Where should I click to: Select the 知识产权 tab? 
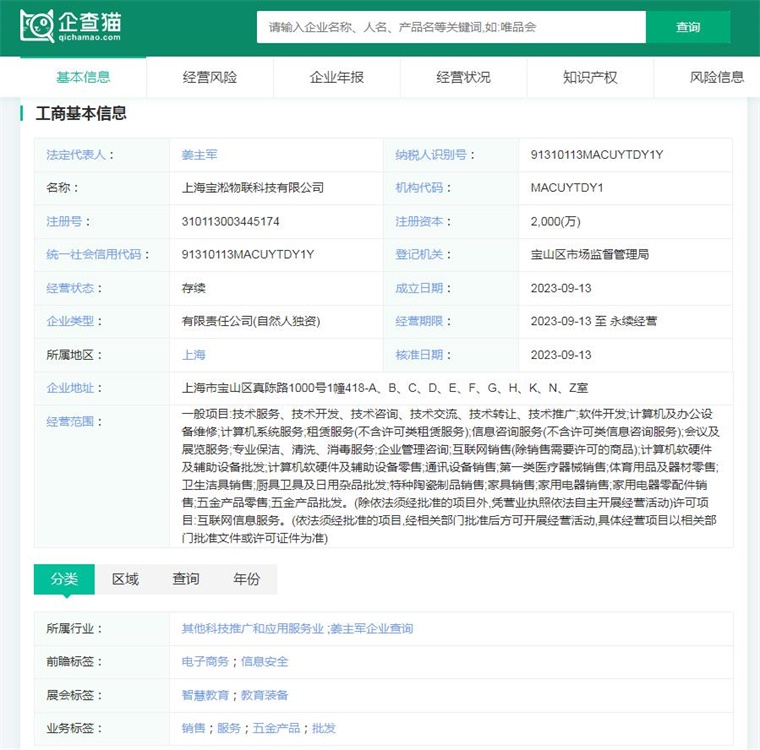[590, 77]
